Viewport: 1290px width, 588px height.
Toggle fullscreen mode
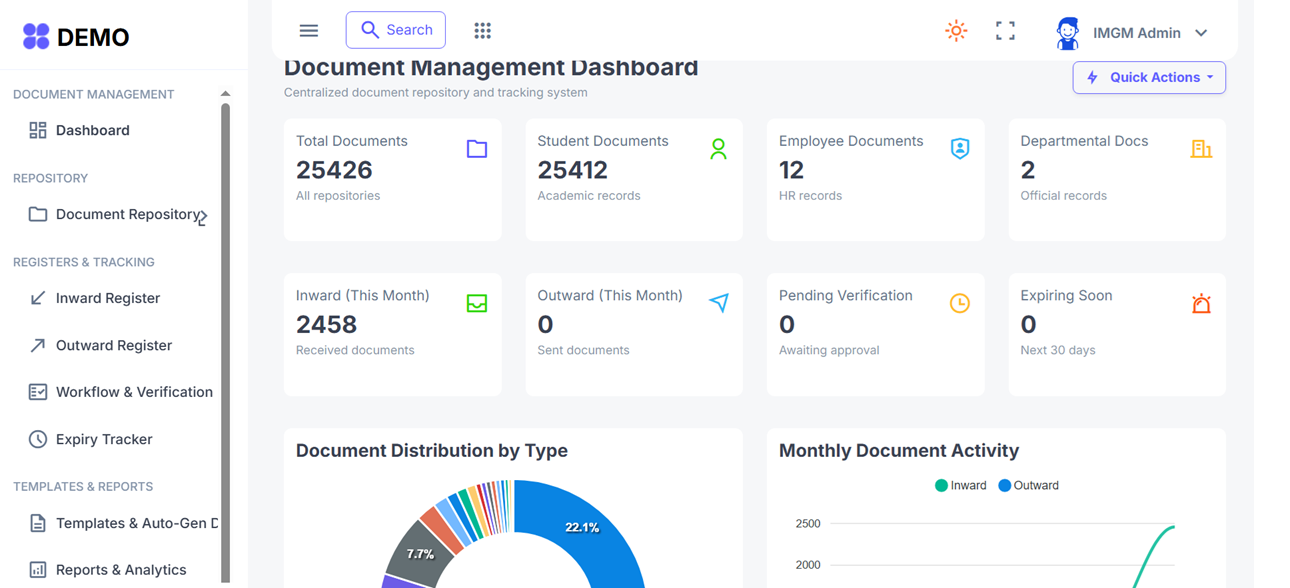point(1005,30)
